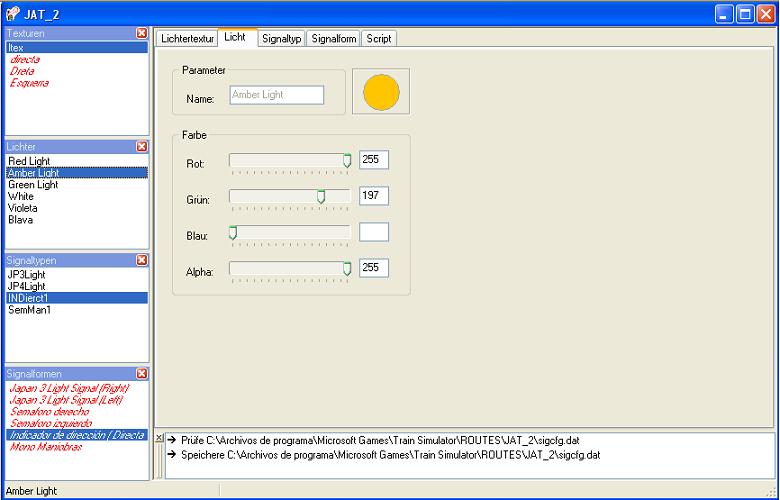Close the Texturen panel
The width and height of the screenshot is (780, 500).
pos(141,33)
